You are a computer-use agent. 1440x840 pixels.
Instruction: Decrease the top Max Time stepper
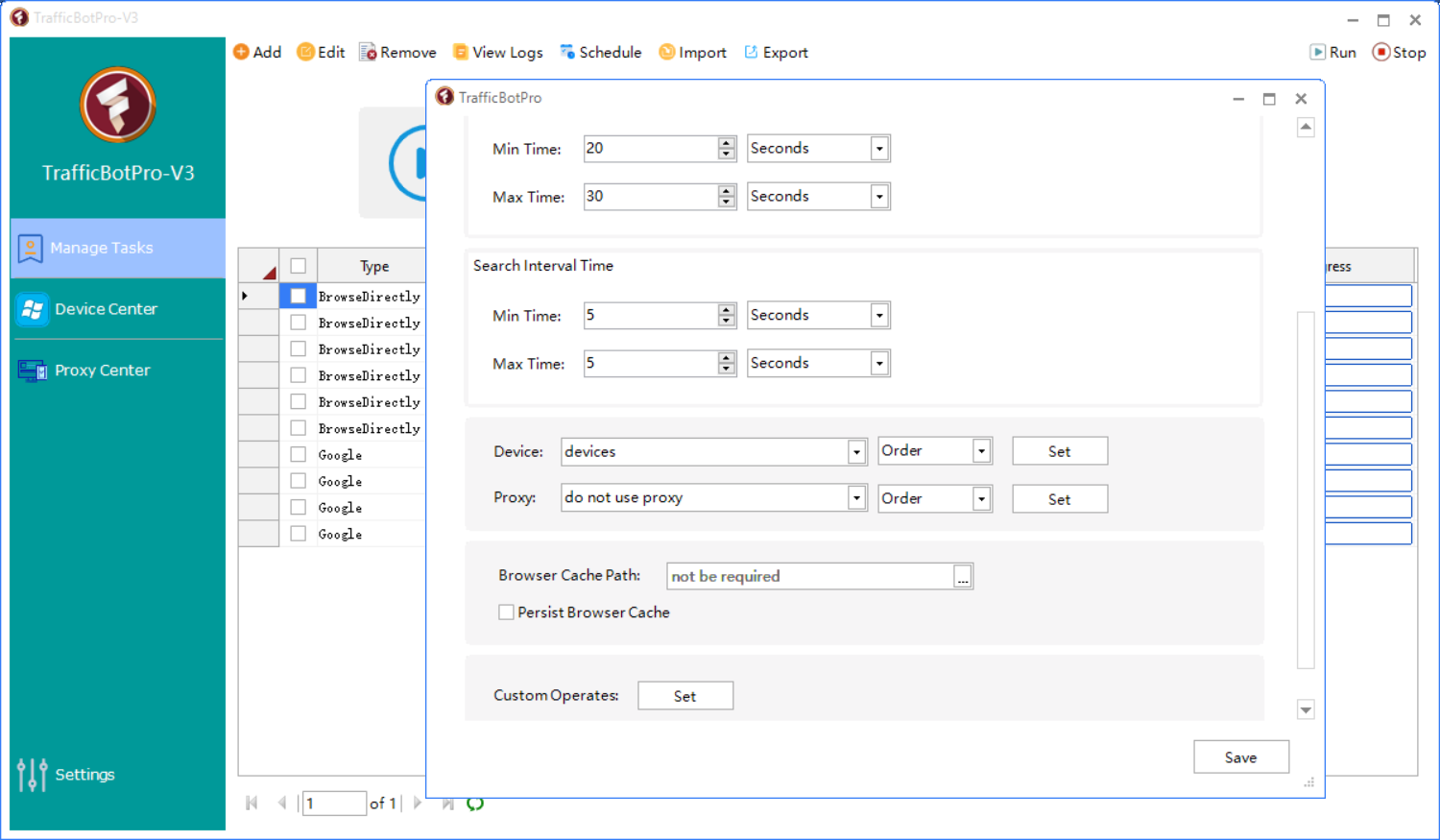tap(727, 203)
